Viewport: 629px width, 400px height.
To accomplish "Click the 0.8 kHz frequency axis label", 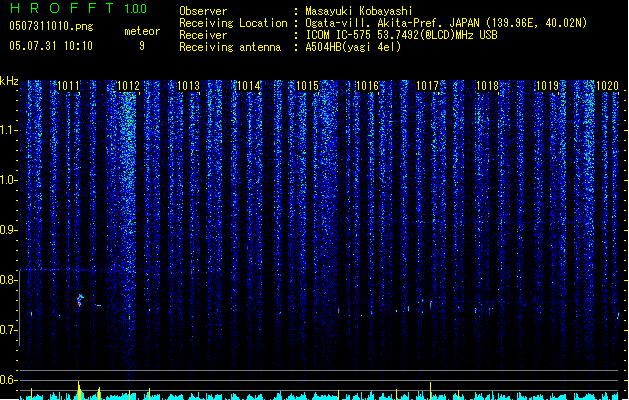I will pos(8,280).
